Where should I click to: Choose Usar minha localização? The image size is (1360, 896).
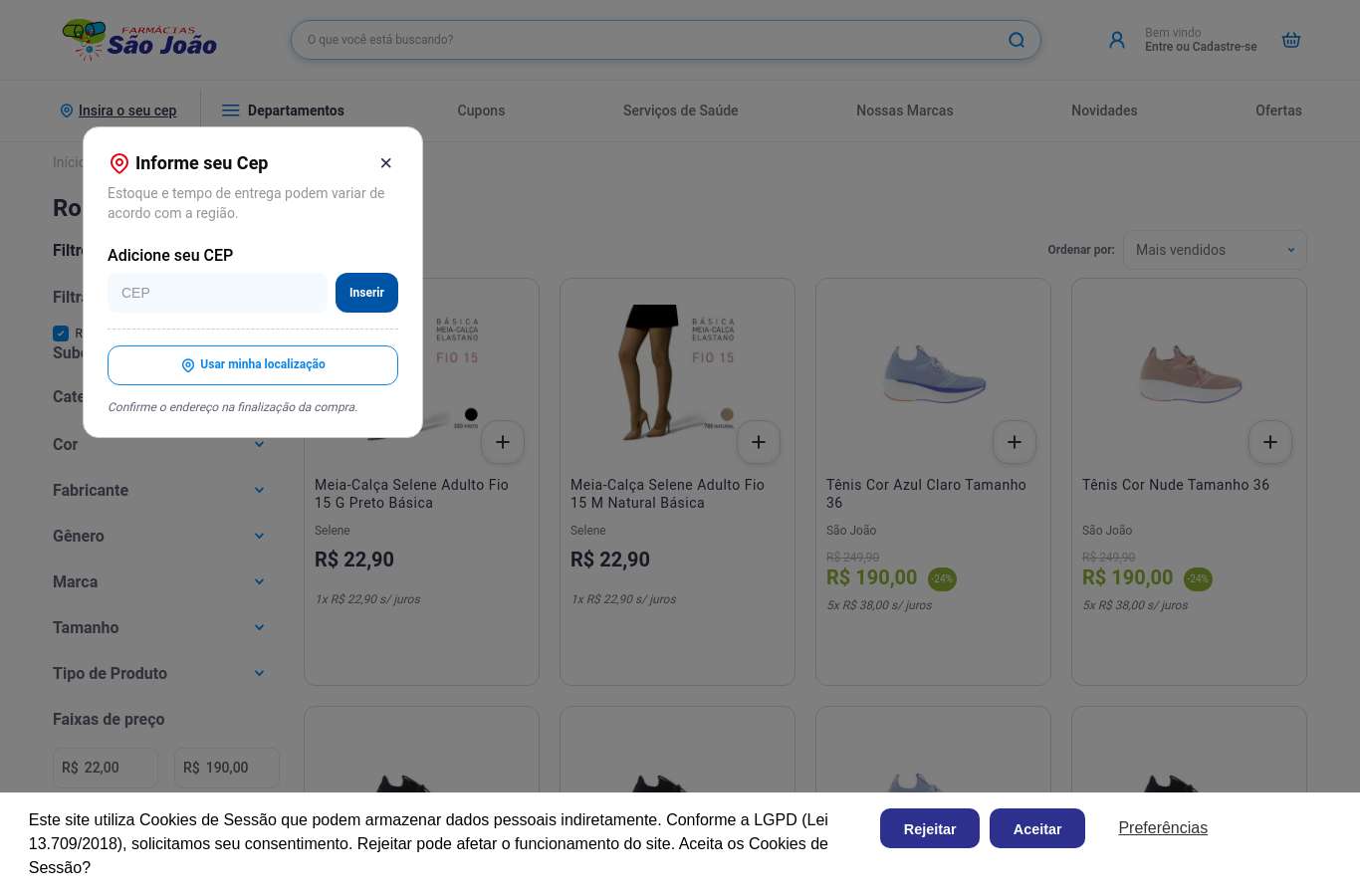click(x=253, y=365)
